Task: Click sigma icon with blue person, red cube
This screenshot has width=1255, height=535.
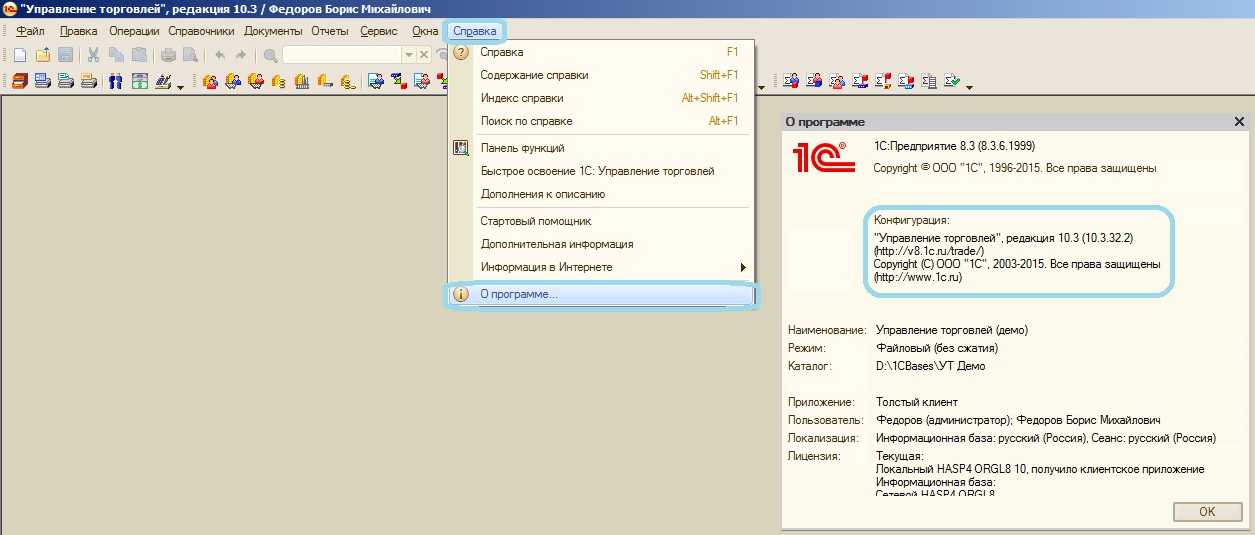Action: (791, 81)
